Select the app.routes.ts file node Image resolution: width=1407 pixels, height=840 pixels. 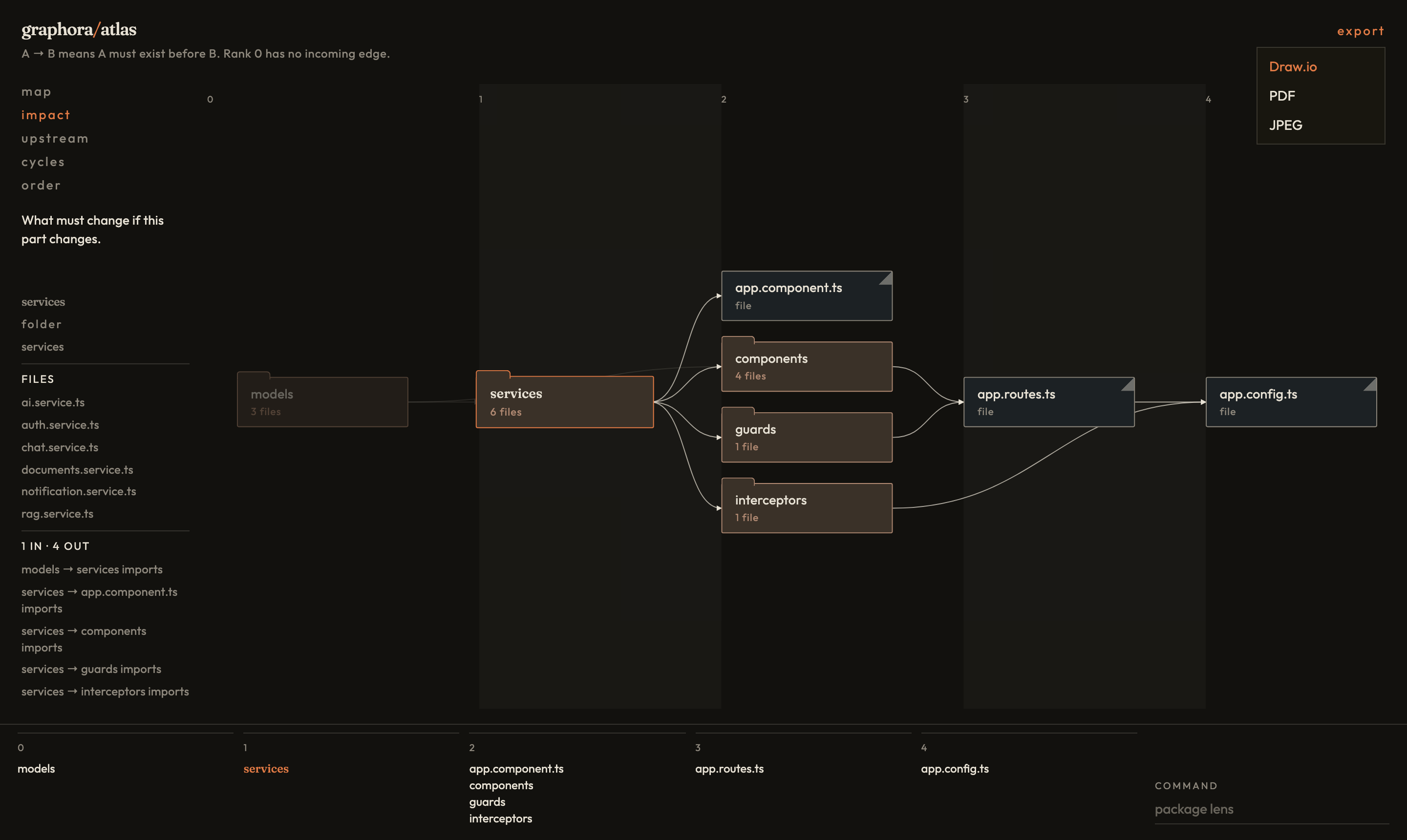click(1048, 402)
